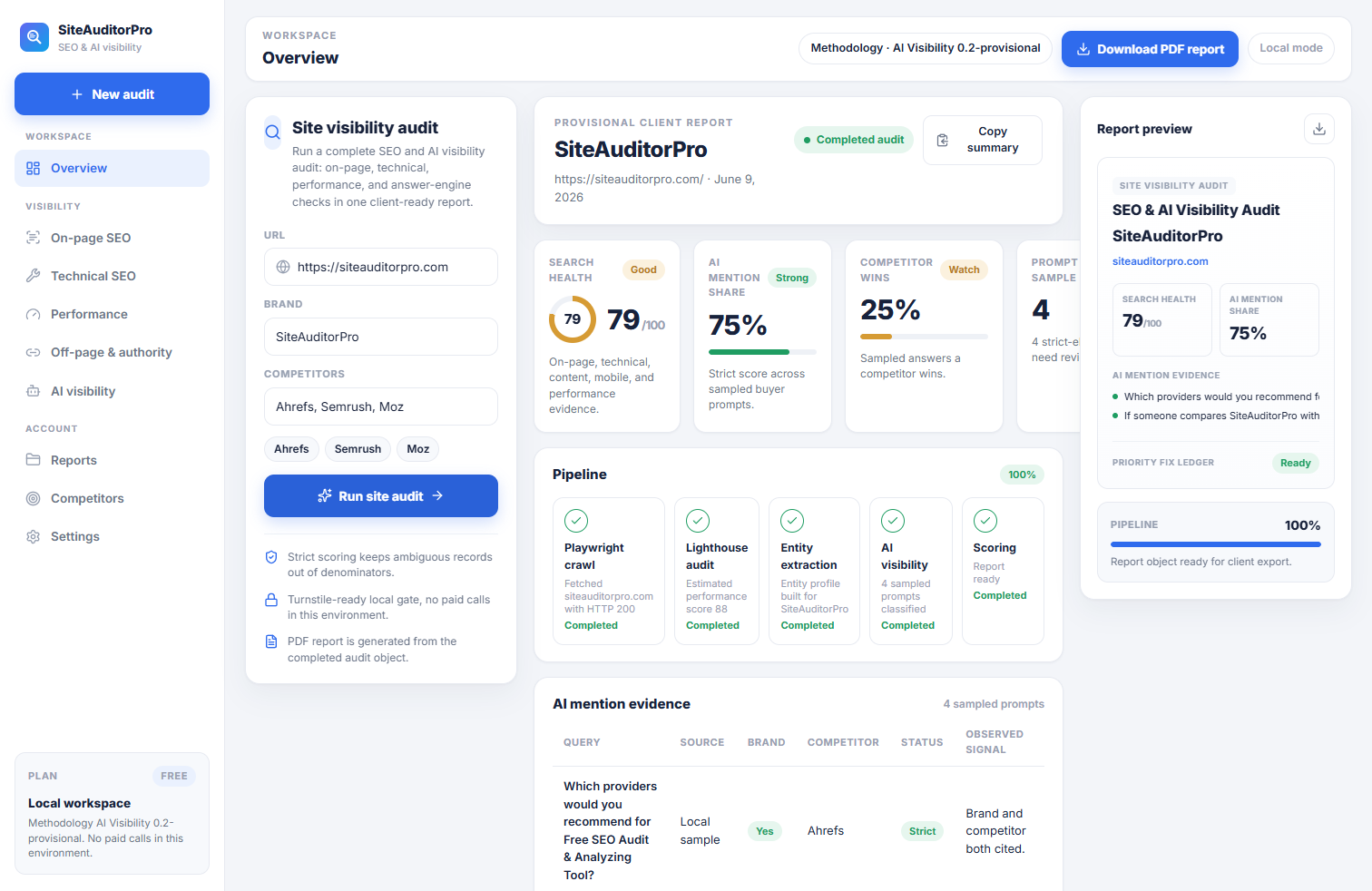Click the green 100% badge in Pipeline card

[1022, 475]
